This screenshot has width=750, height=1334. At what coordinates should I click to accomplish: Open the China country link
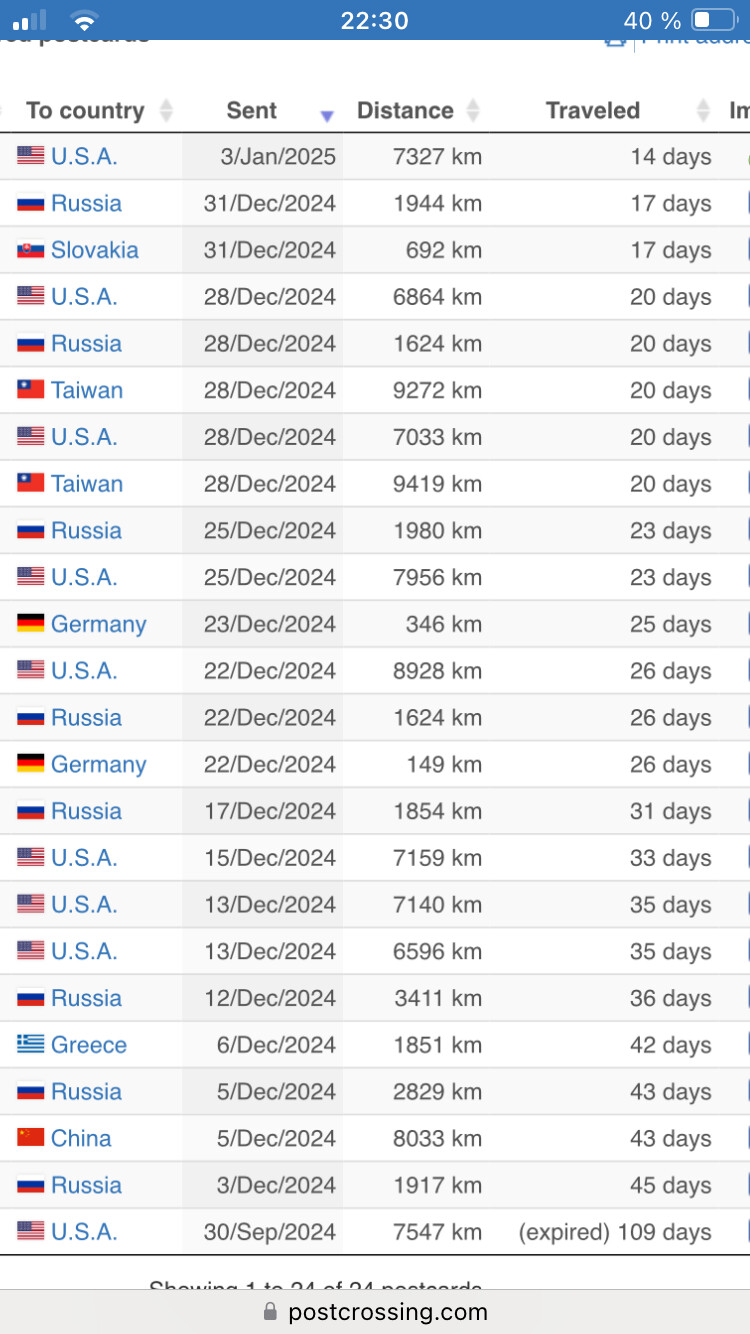(x=81, y=1138)
